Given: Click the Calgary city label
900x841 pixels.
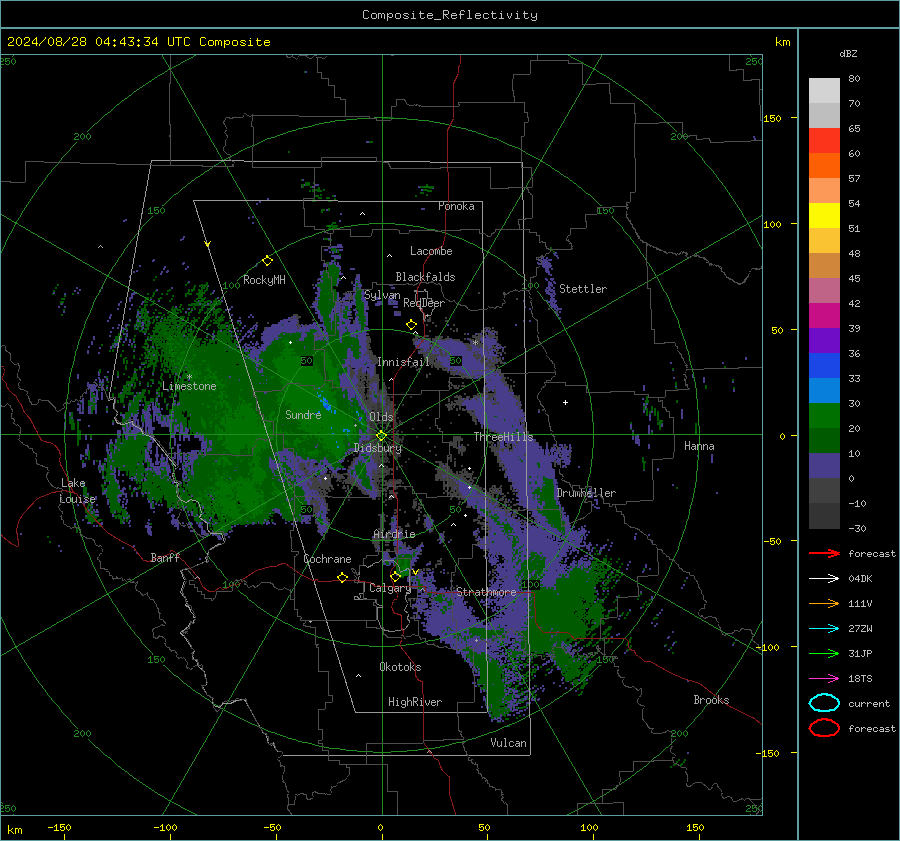Looking at the screenshot, I should point(390,588).
